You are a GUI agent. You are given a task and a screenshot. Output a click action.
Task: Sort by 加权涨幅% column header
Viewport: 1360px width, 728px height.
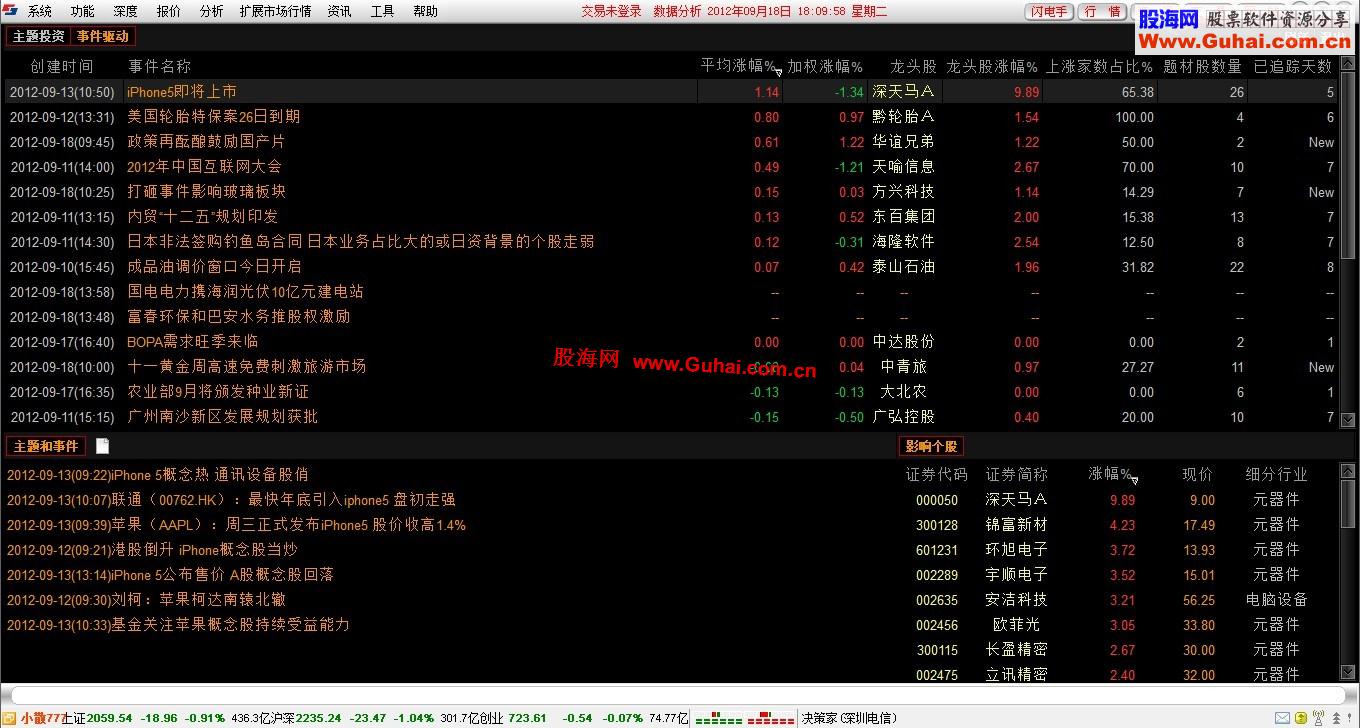click(x=824, y=66)
